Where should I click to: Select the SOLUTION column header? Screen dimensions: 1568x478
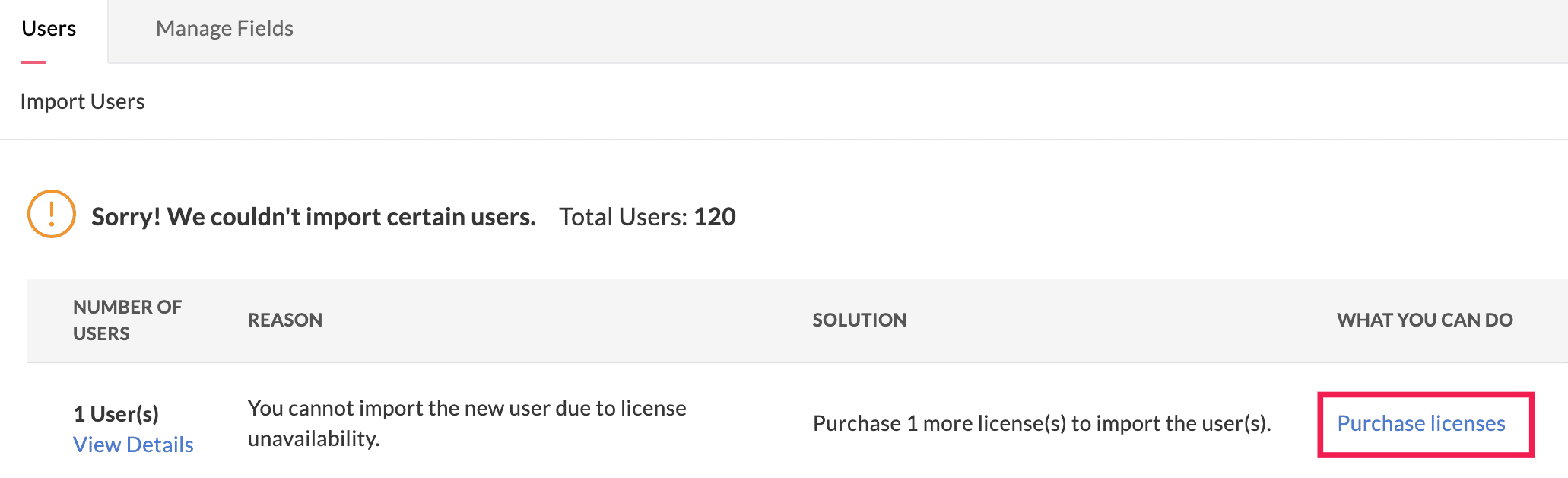tap(859, 320)
